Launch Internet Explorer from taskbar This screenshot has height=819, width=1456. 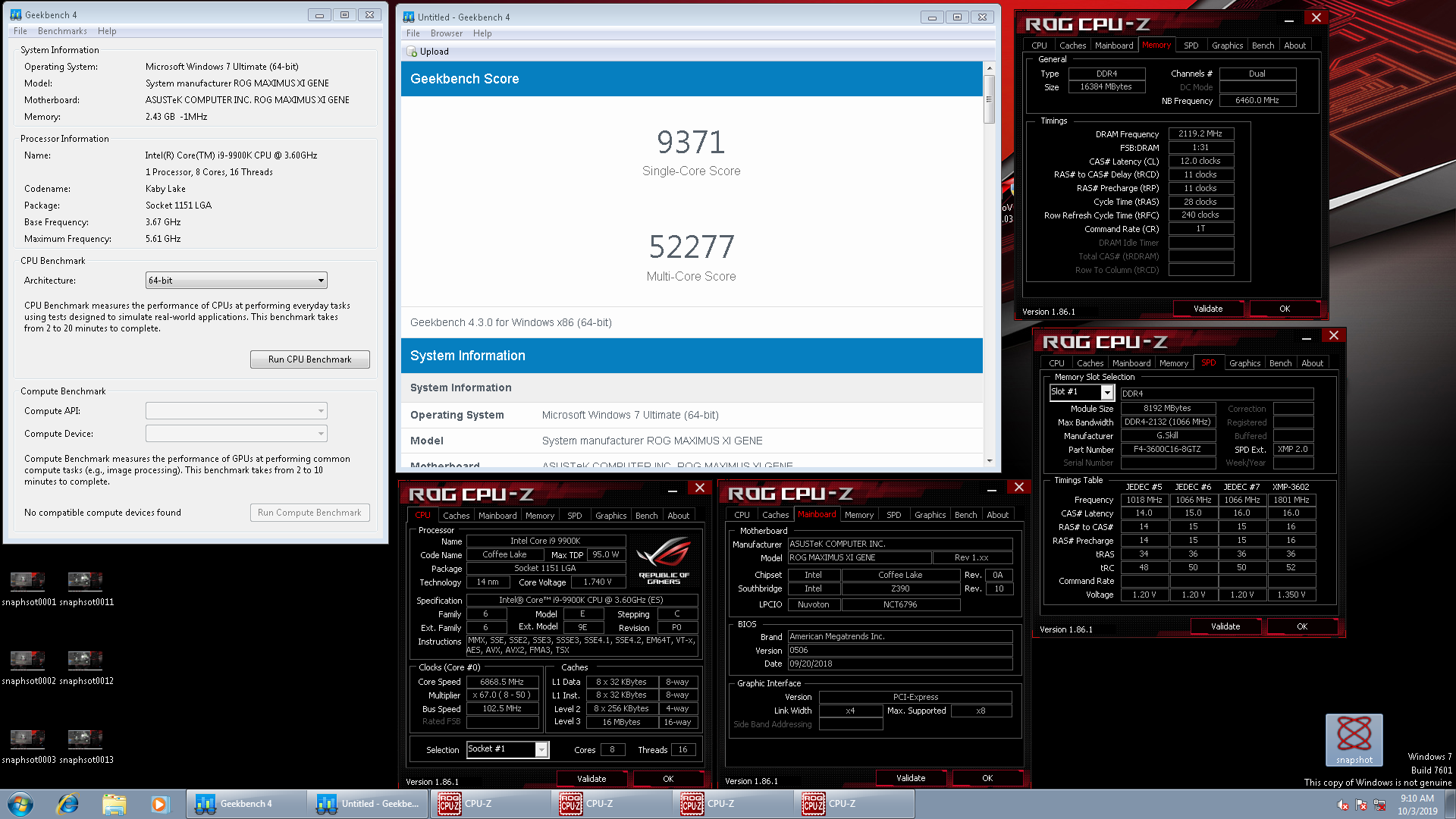click(67, 804)
